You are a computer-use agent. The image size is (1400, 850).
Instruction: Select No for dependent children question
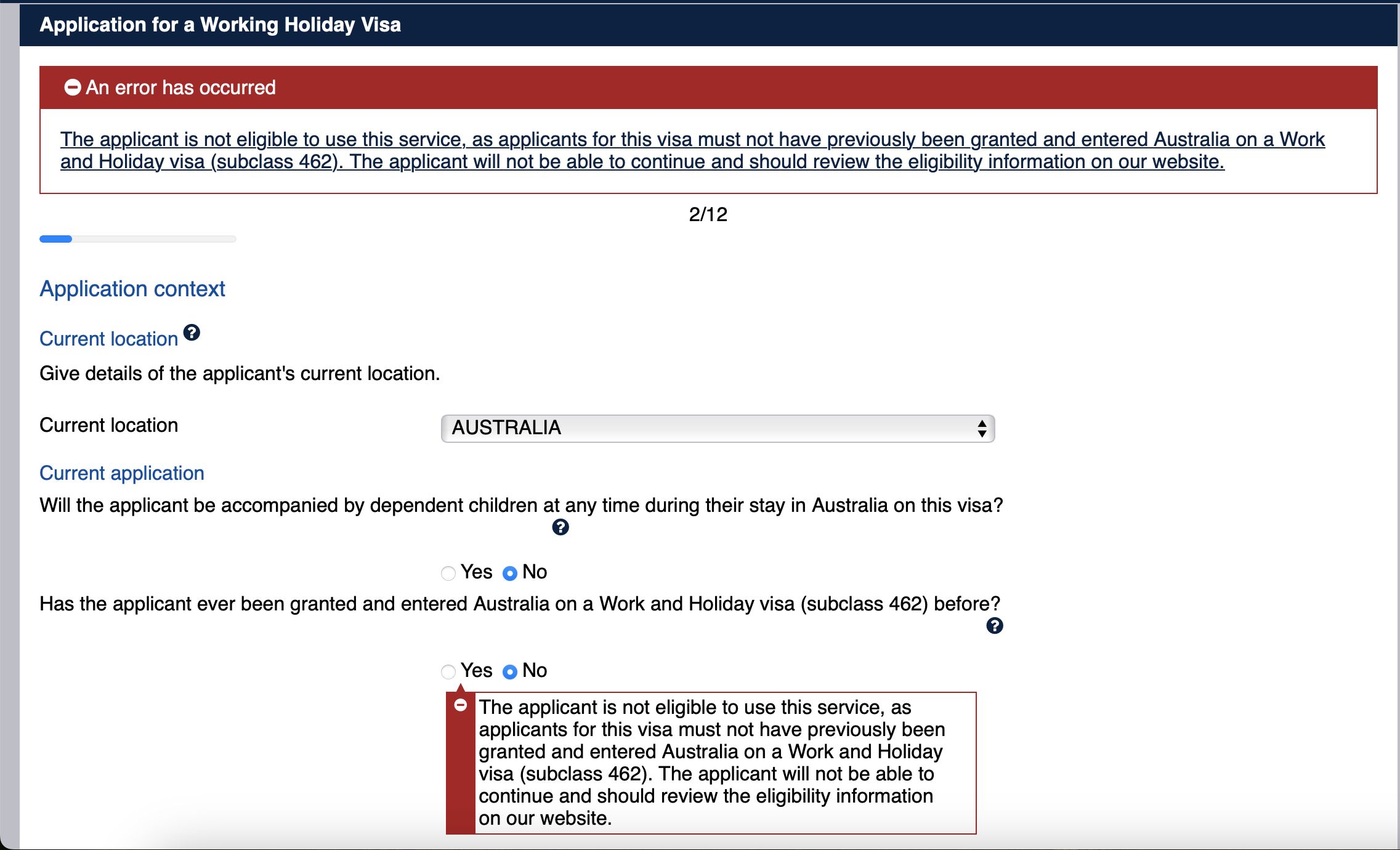[510, 573]
